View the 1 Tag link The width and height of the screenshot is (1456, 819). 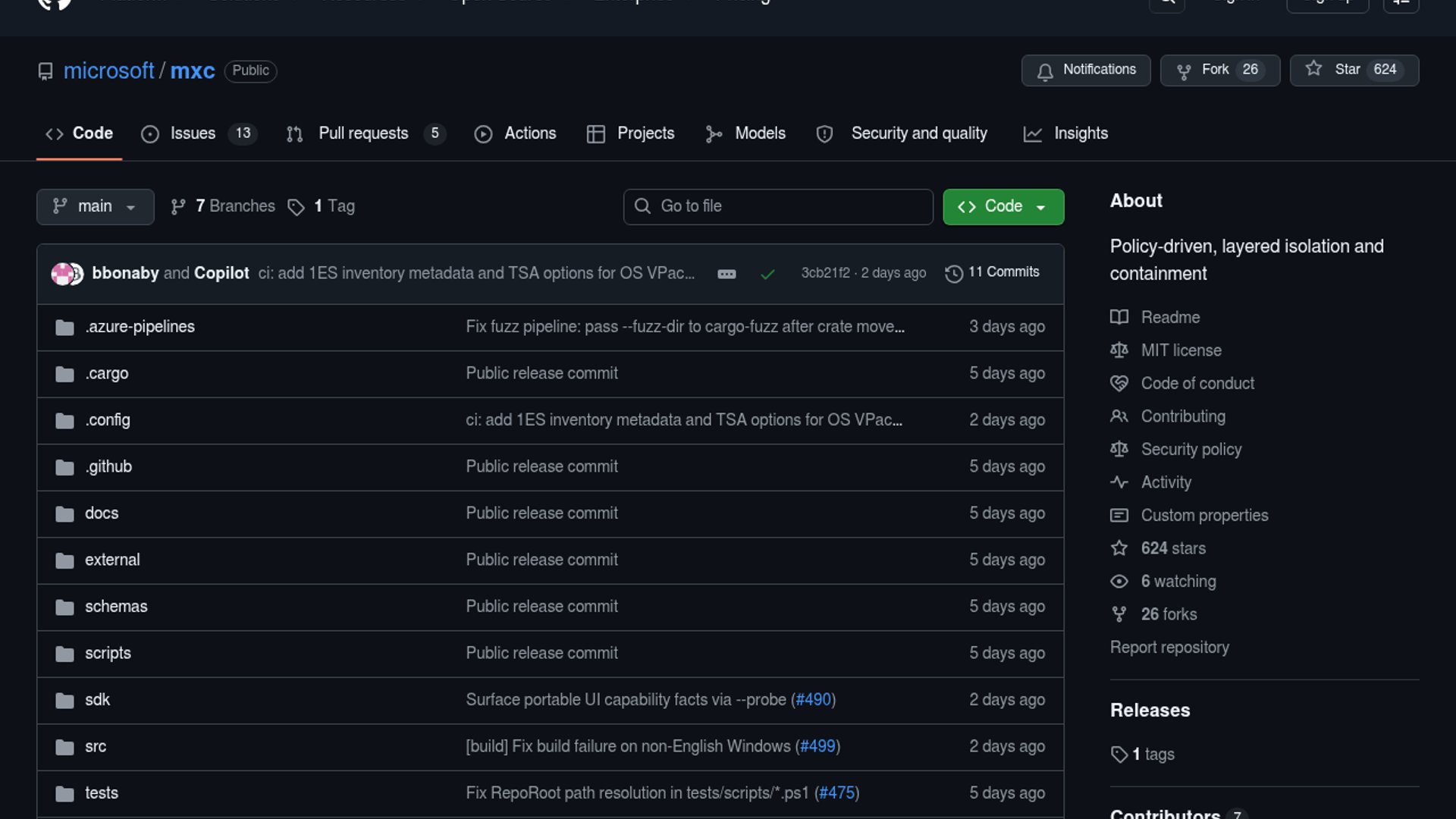click(x=322, y=206)
